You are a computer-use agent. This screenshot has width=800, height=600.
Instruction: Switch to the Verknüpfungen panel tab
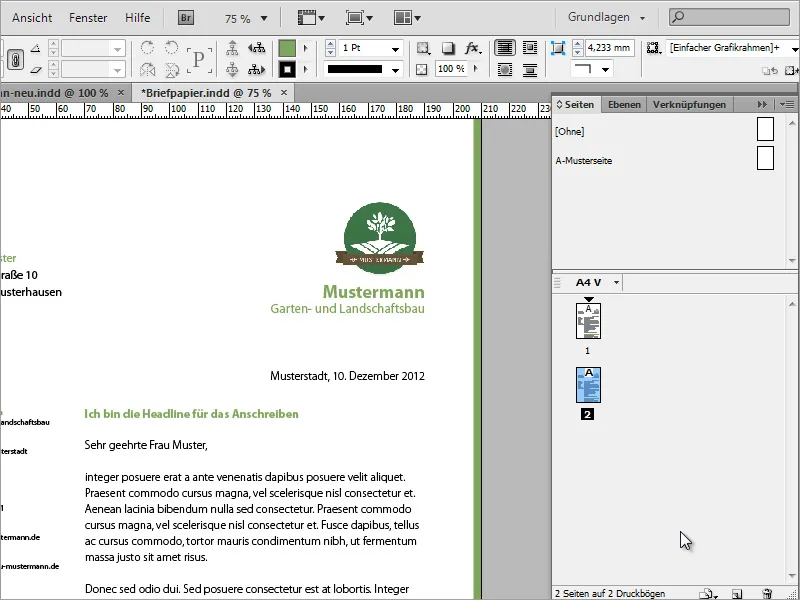[x=689, y=105]
